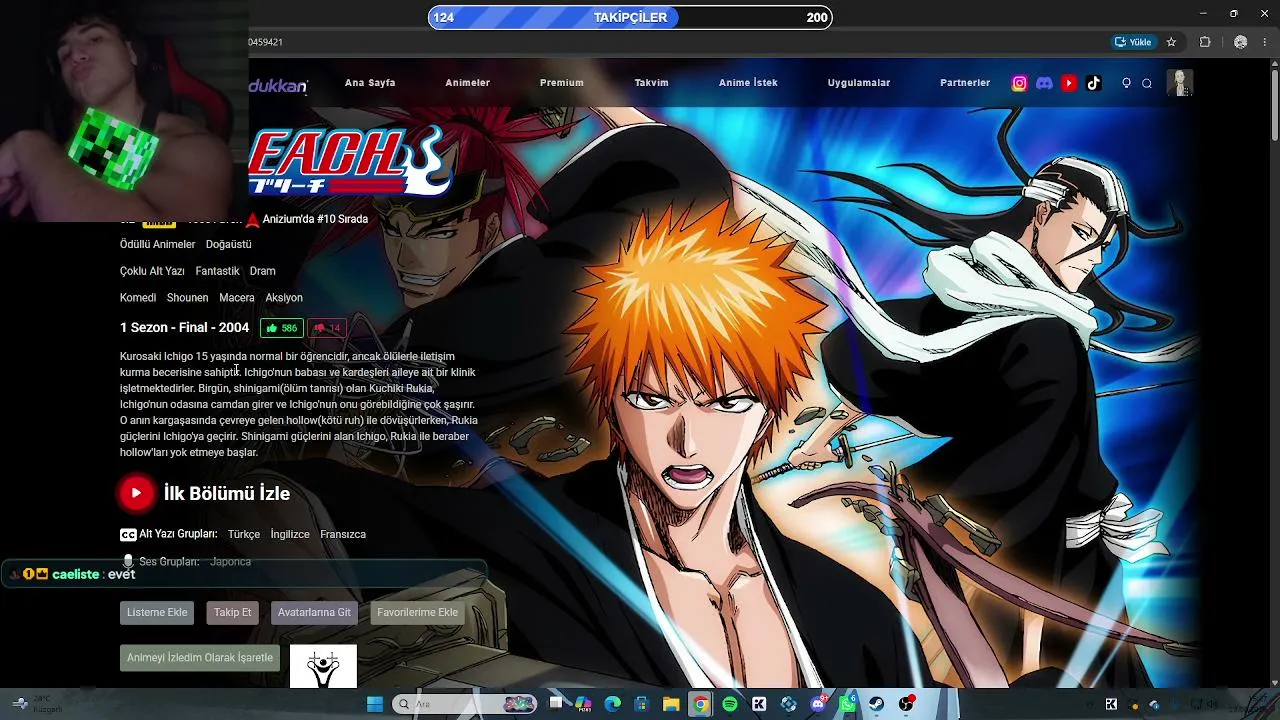Click the Takip Et button

[x=233, y=613]
